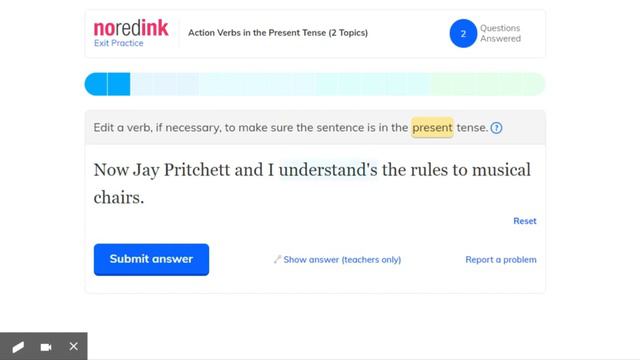Click the blue 2 questions answered badge
The image size is (640, 360).
(x=463, y=33)
